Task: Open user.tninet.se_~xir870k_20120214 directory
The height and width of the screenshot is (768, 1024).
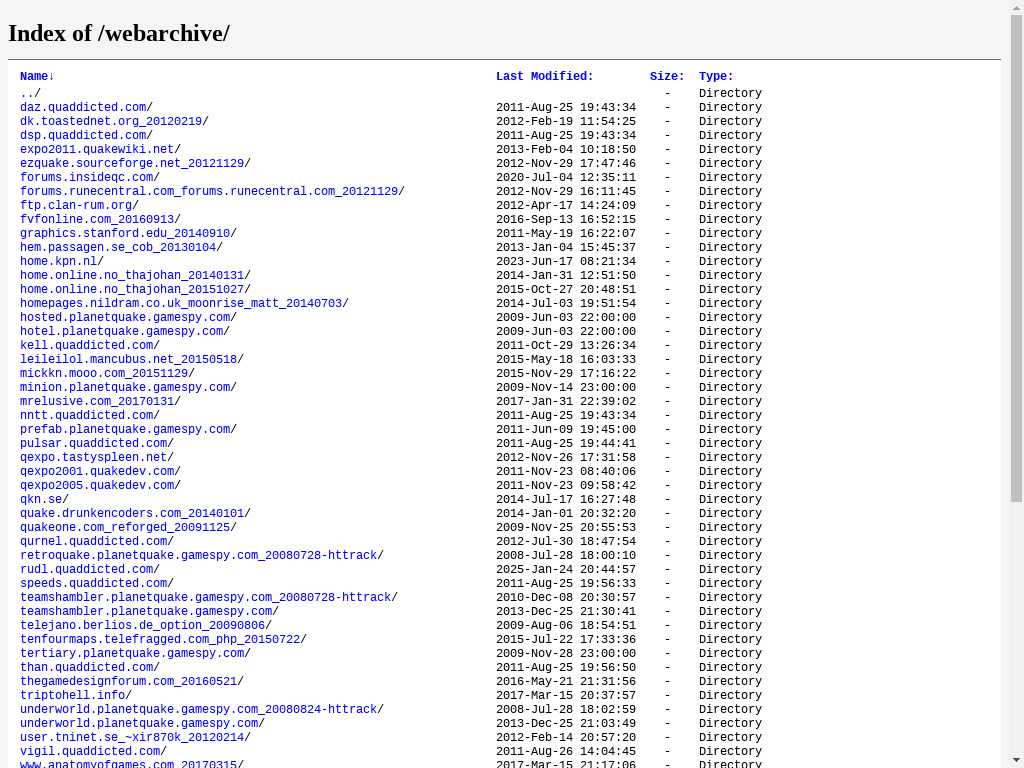Action: [132, 739]
